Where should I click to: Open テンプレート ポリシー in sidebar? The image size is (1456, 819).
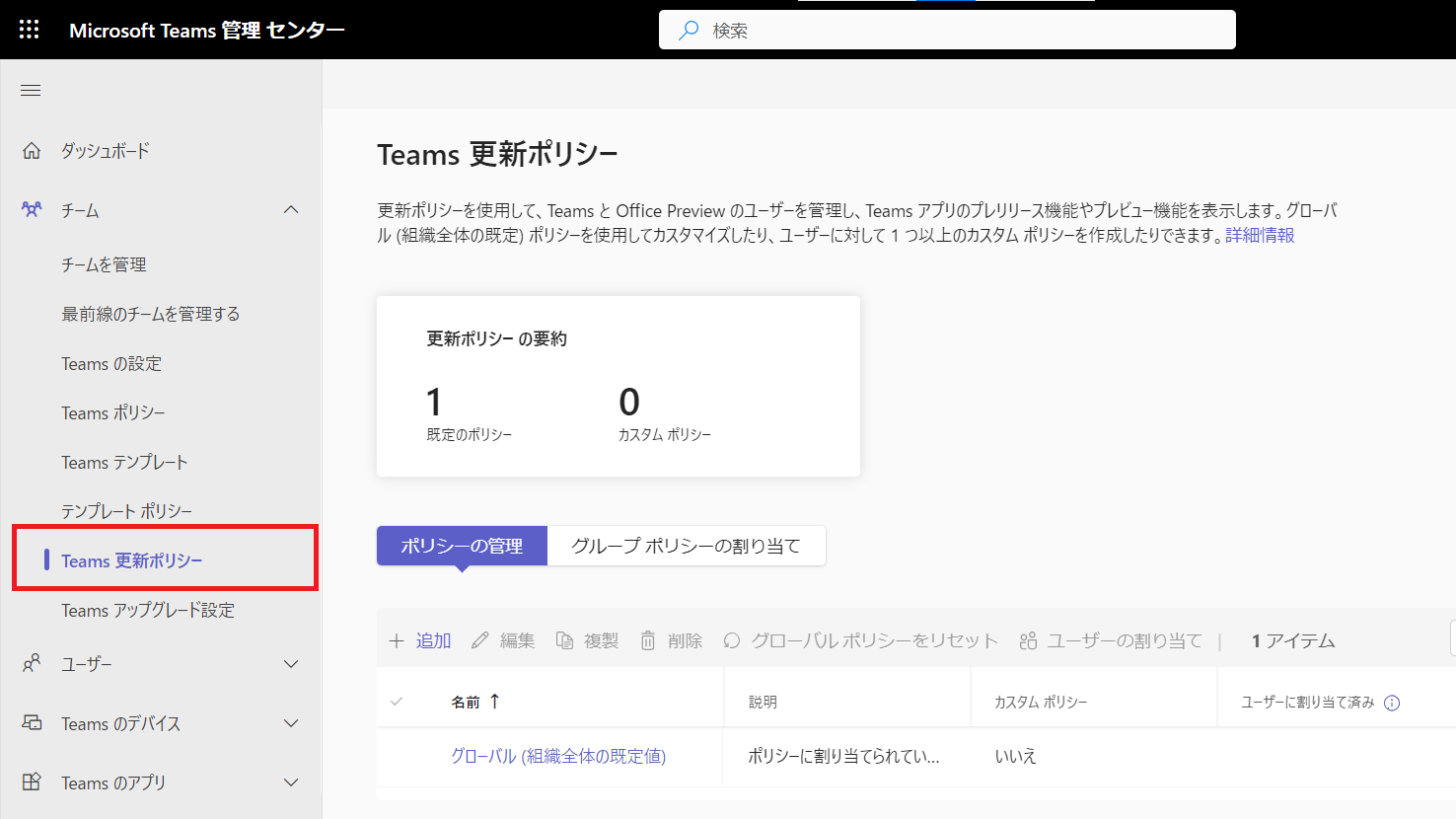click(x=126, y=511)
